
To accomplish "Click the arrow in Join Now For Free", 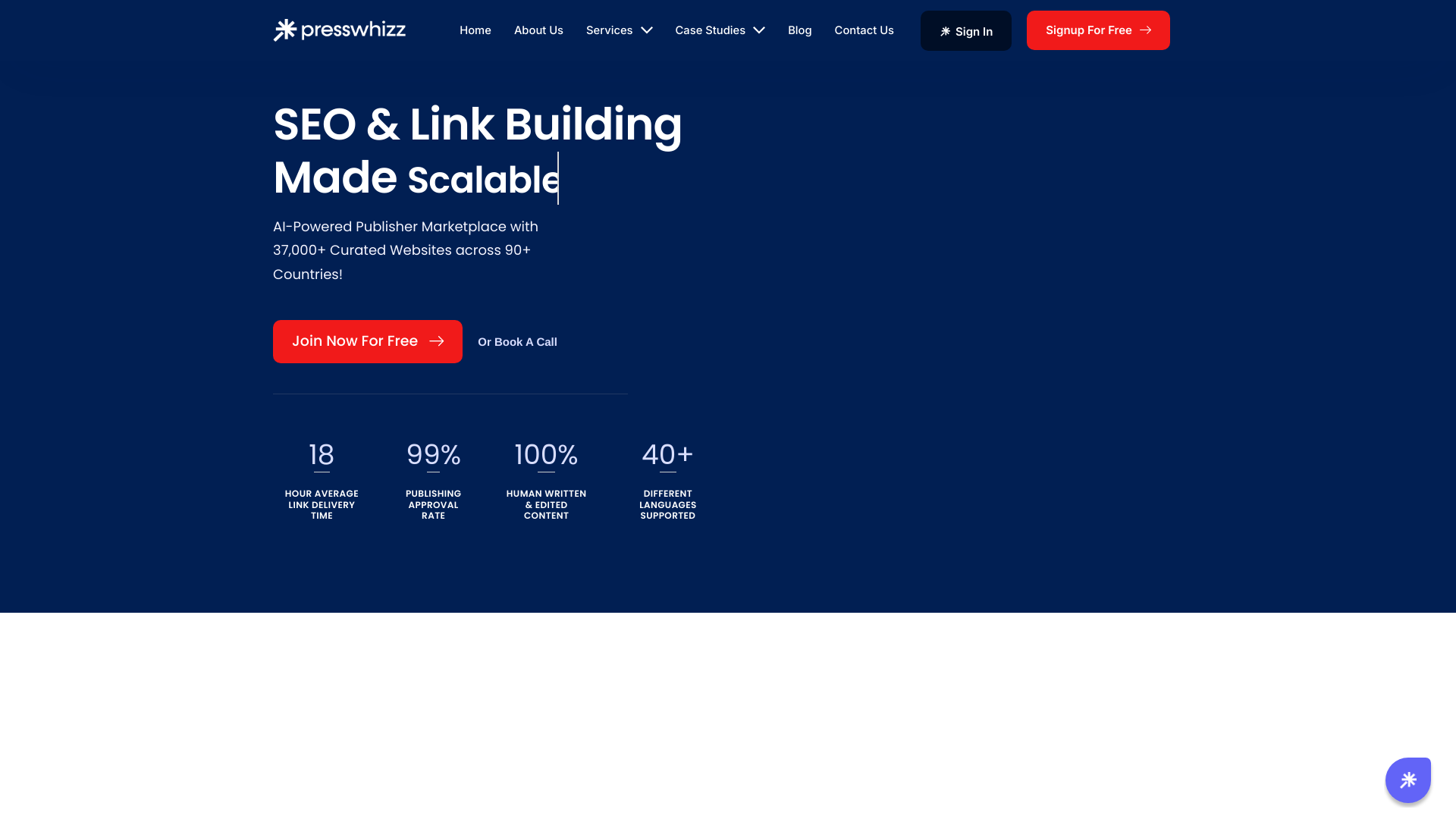I will pos(437,341).
